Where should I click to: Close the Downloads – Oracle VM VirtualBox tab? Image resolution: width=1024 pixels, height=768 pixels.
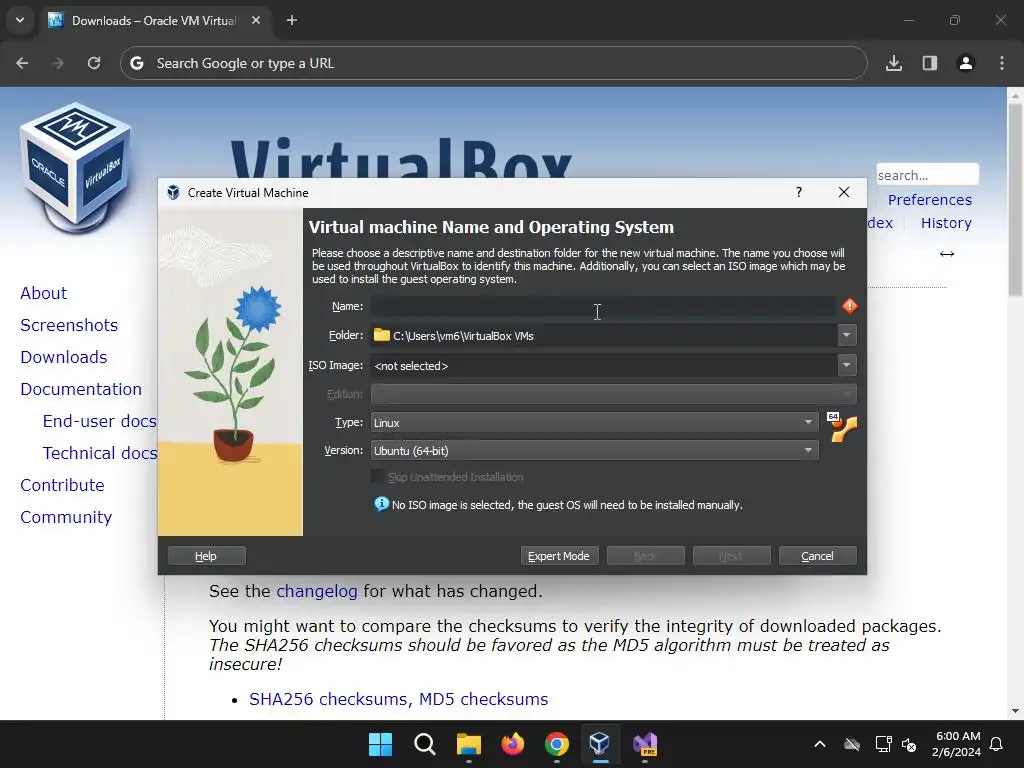[x=256, y=20]
